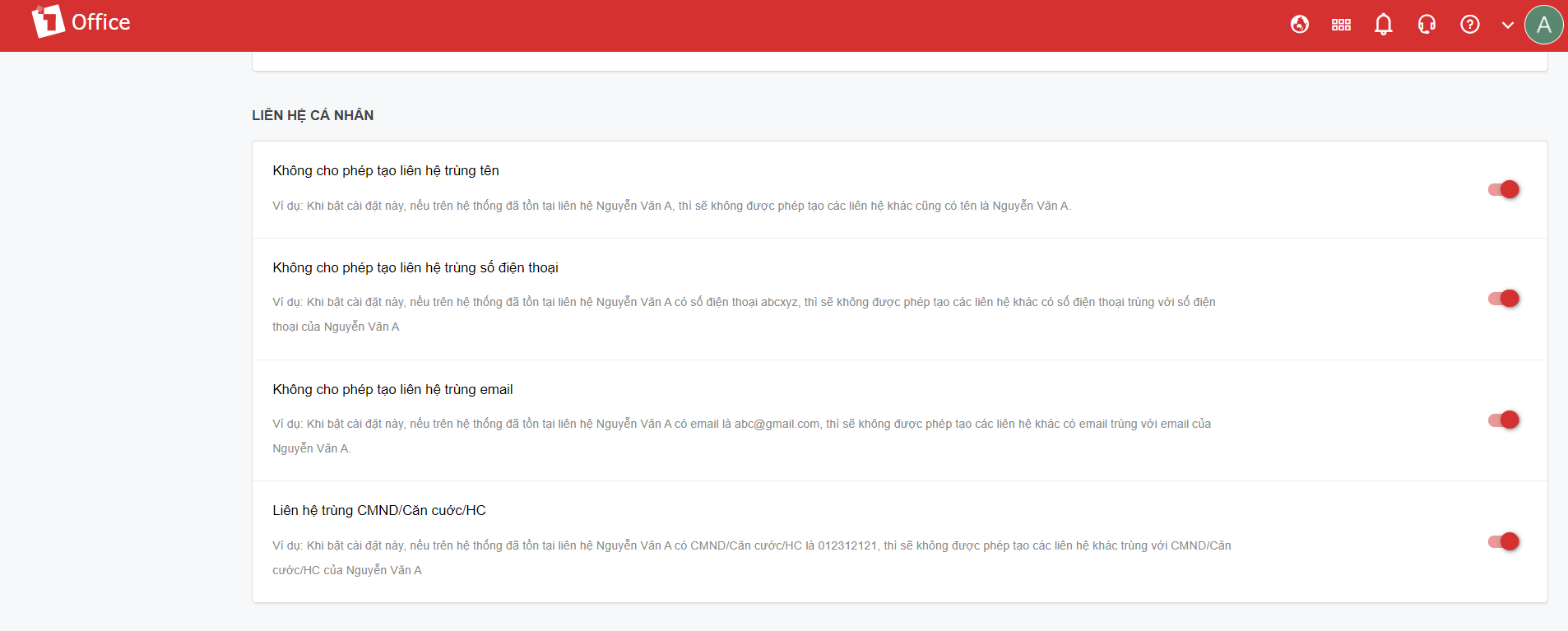The image size is (1568, 631).
Task: Click "Liên hệ trùng CMND/Căn cước/HC" title
Action: (379, 510)
